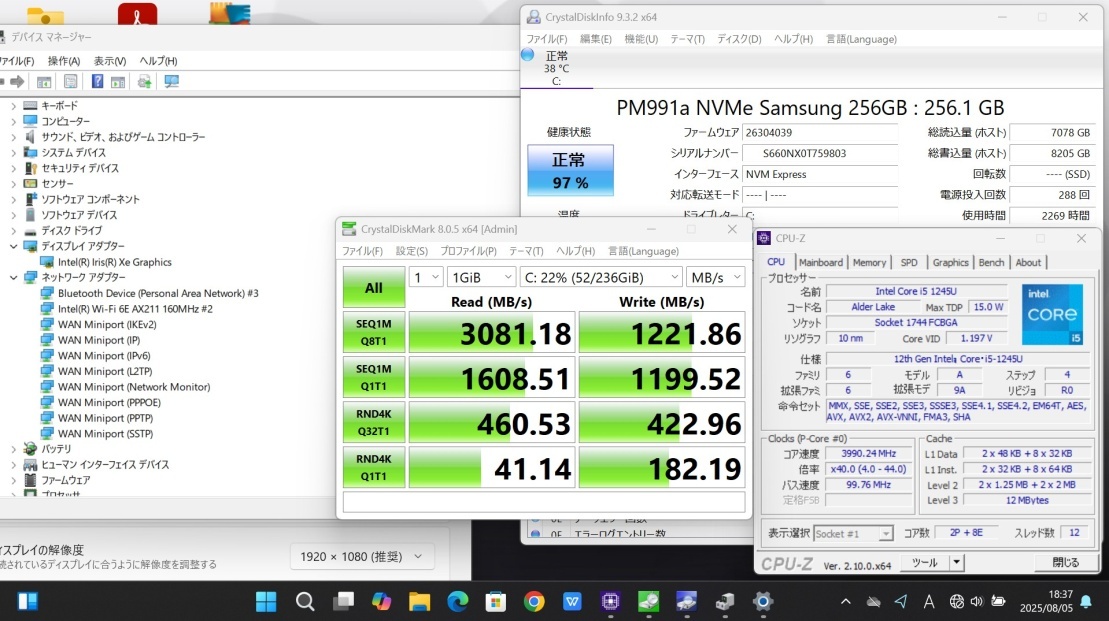Click the widgets icon at taskbar left edge

coord(28,601)
